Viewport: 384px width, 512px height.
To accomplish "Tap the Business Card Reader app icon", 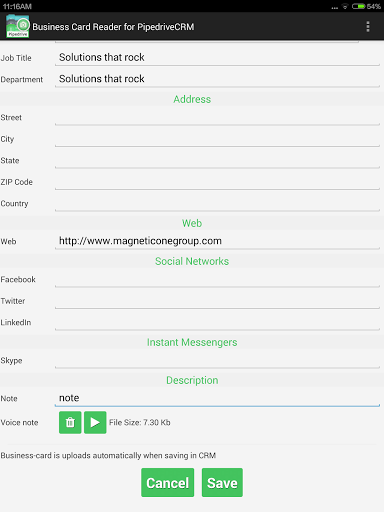I will (18, 26).
